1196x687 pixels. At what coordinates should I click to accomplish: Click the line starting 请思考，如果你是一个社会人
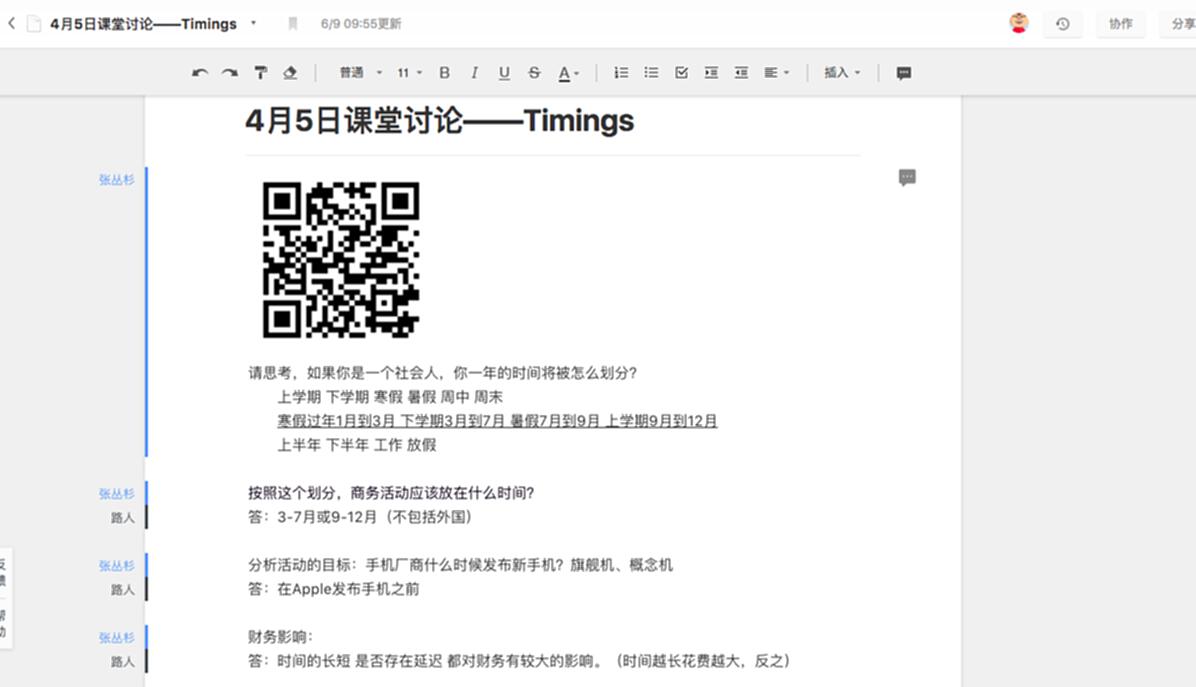[442, 373]
